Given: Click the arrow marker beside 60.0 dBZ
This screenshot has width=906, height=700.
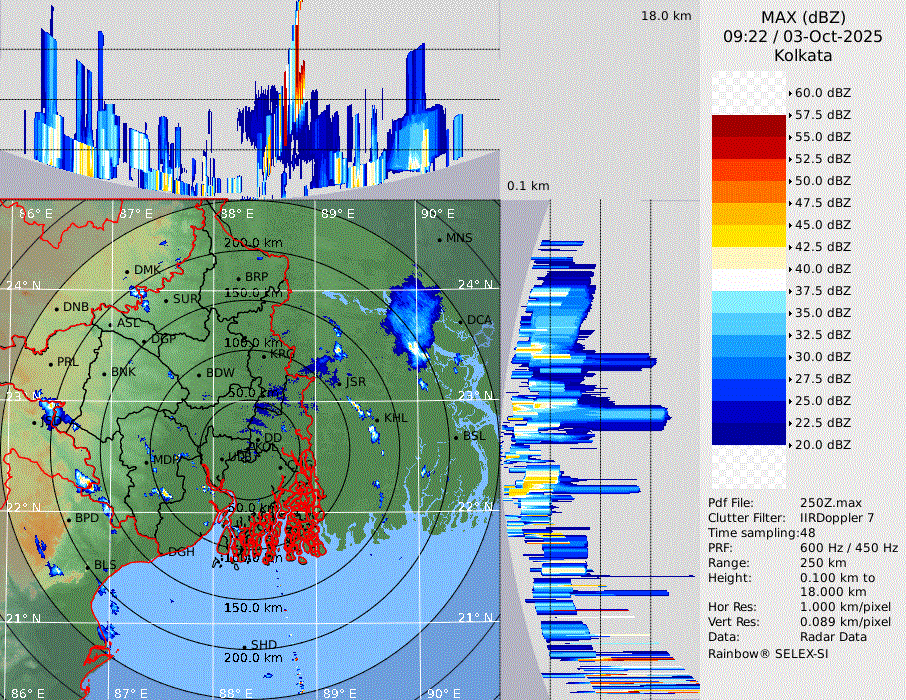Looking at the screenshot, I should point(790,93).
